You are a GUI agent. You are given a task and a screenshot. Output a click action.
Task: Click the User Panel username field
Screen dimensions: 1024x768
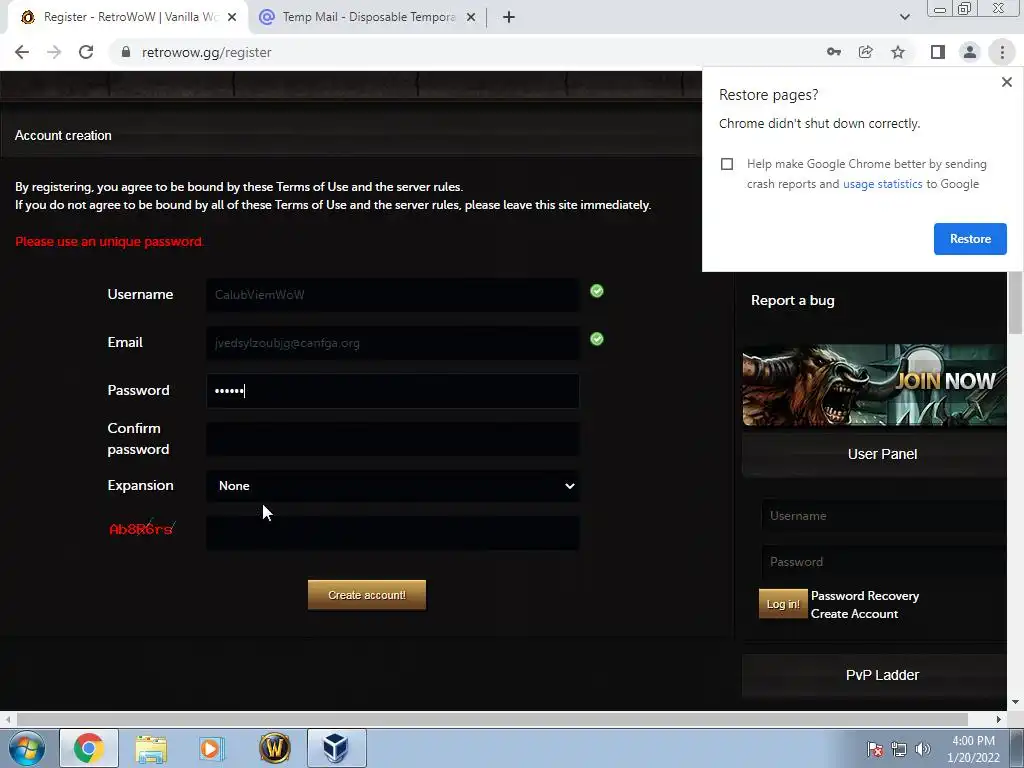[x=883, y=516]
